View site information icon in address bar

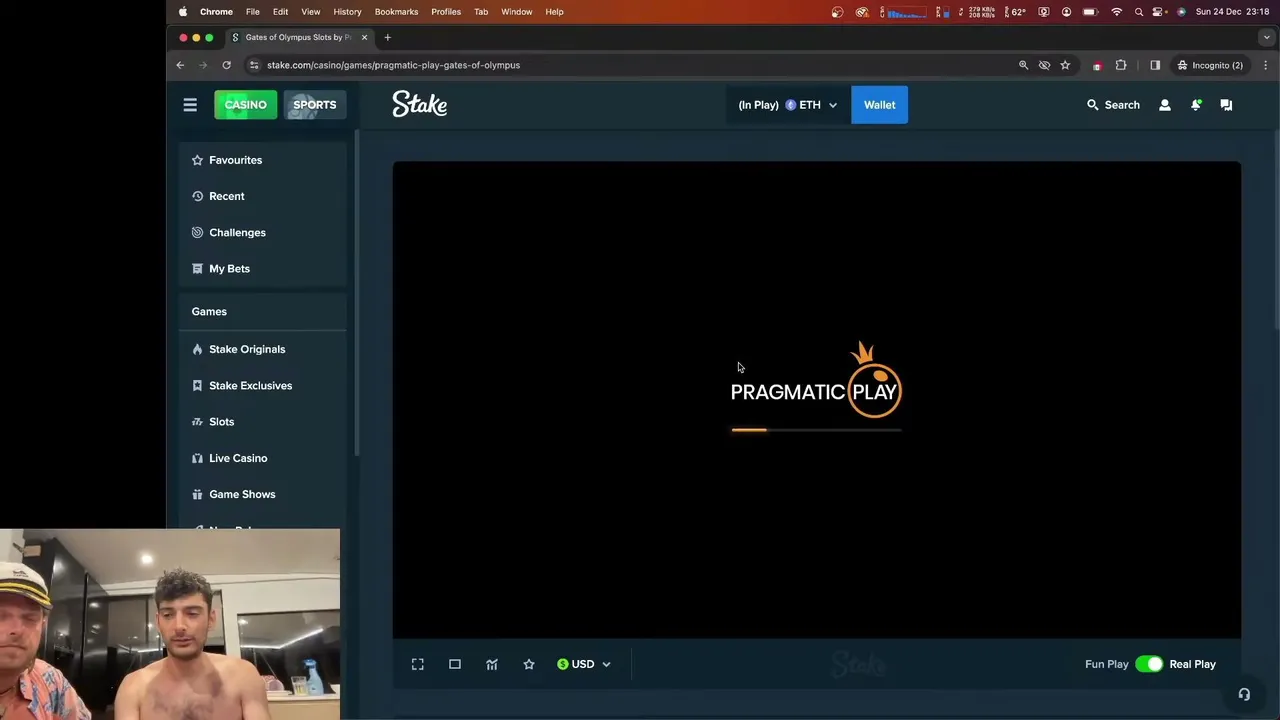[254, 65]
